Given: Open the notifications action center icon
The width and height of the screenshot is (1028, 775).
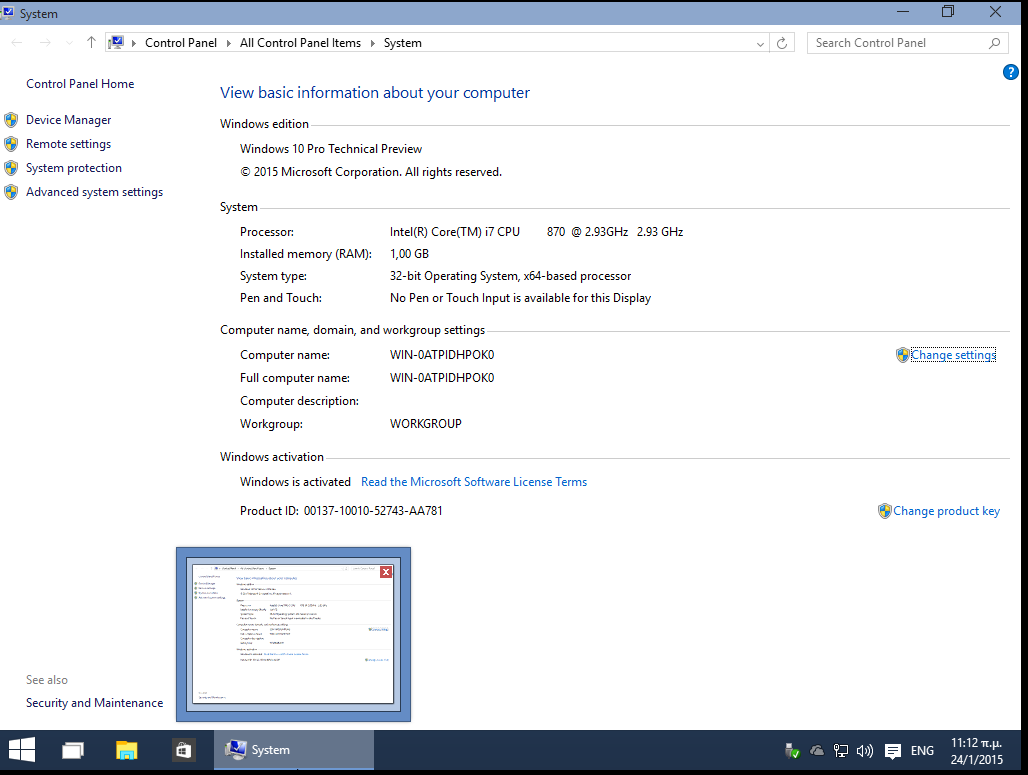Looking at the screenshot, I should click(892, 751).
